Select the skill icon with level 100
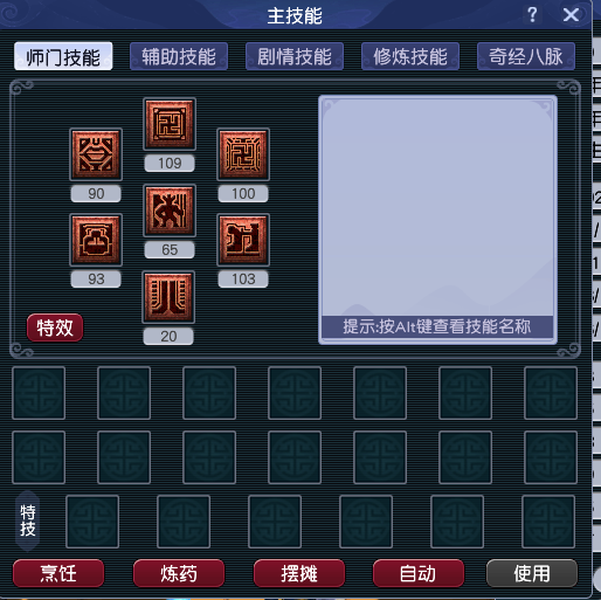Screen dimensions: 601x600 click(243, 154)
